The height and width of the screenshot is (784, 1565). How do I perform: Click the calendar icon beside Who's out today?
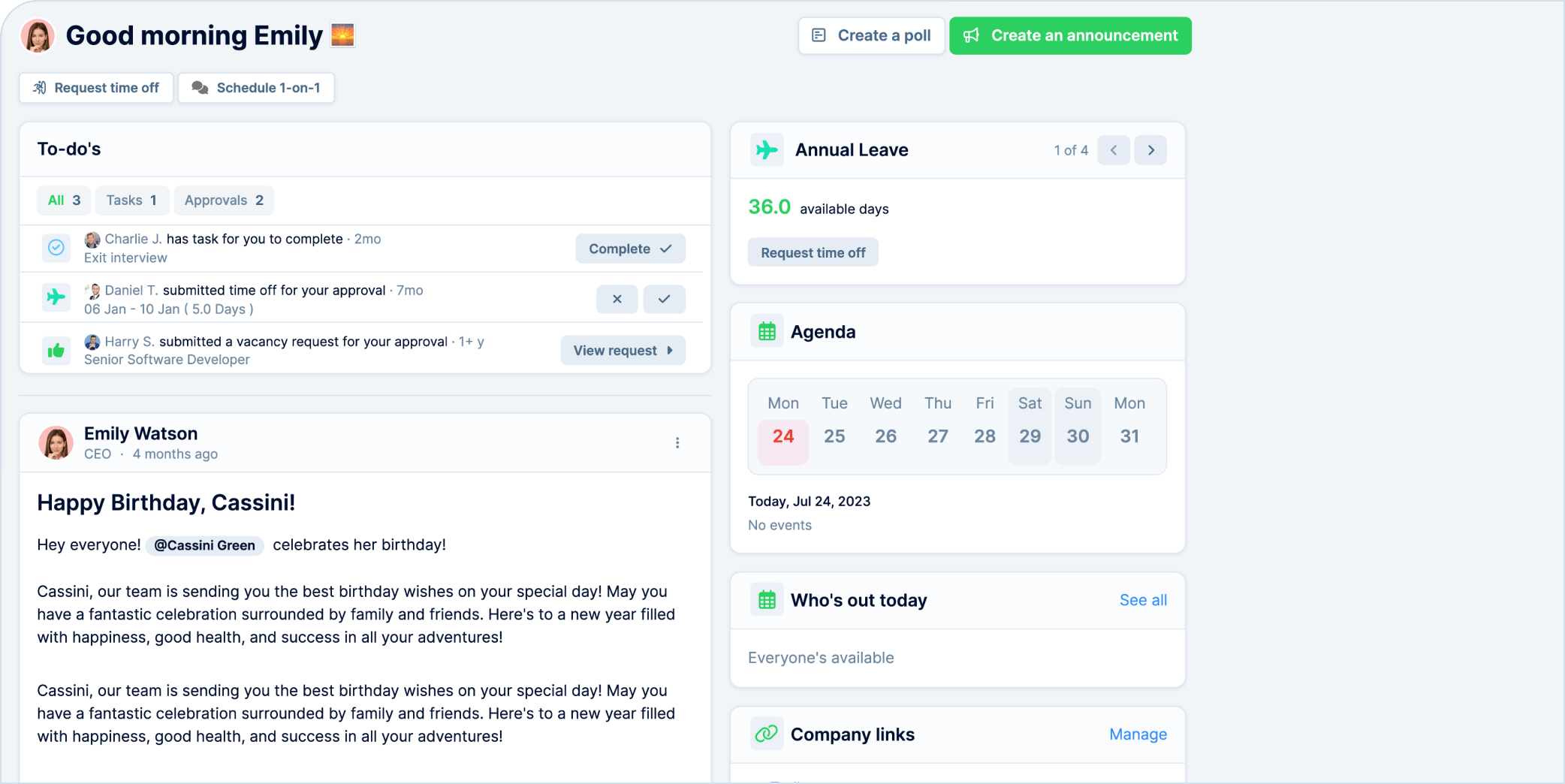coord(767,600)
